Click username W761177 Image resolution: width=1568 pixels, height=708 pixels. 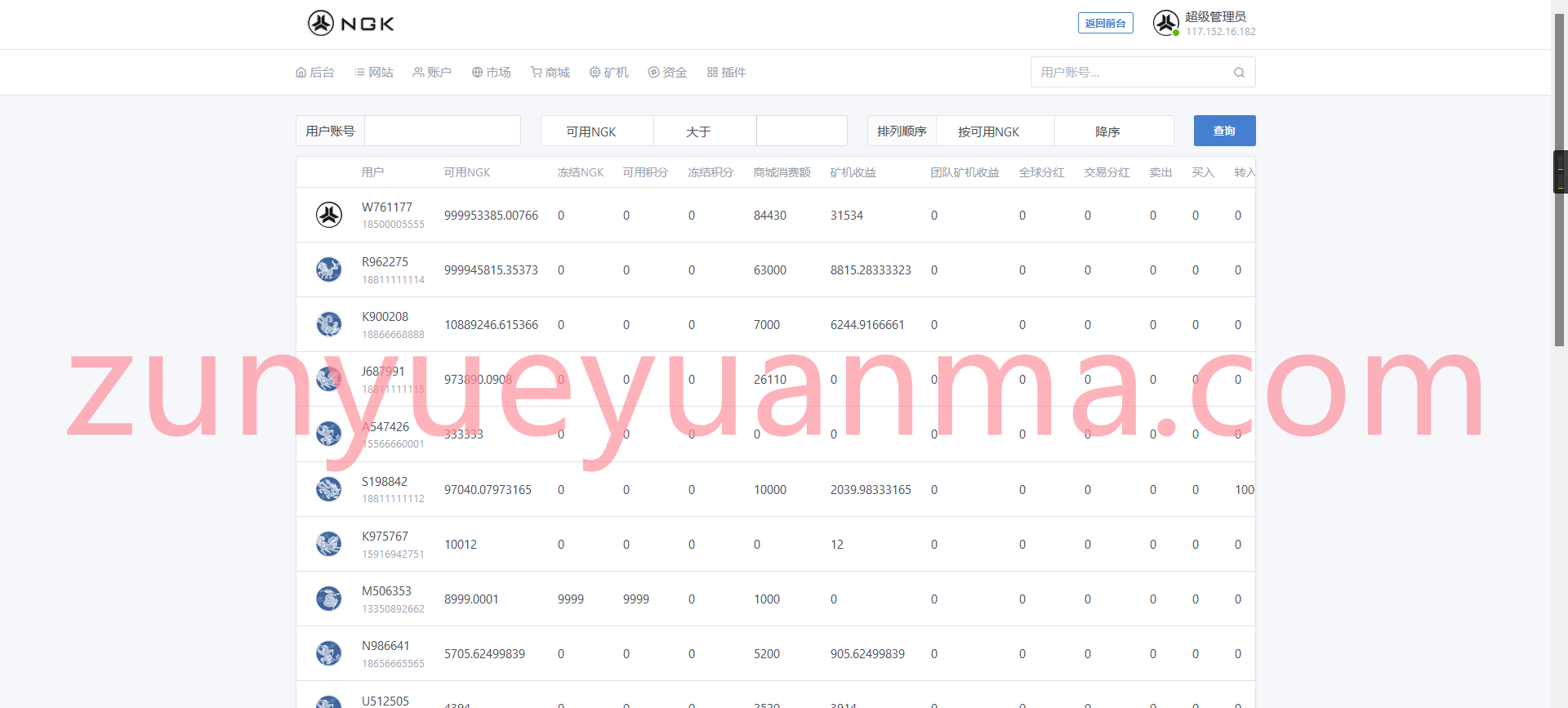coord(387,207)
